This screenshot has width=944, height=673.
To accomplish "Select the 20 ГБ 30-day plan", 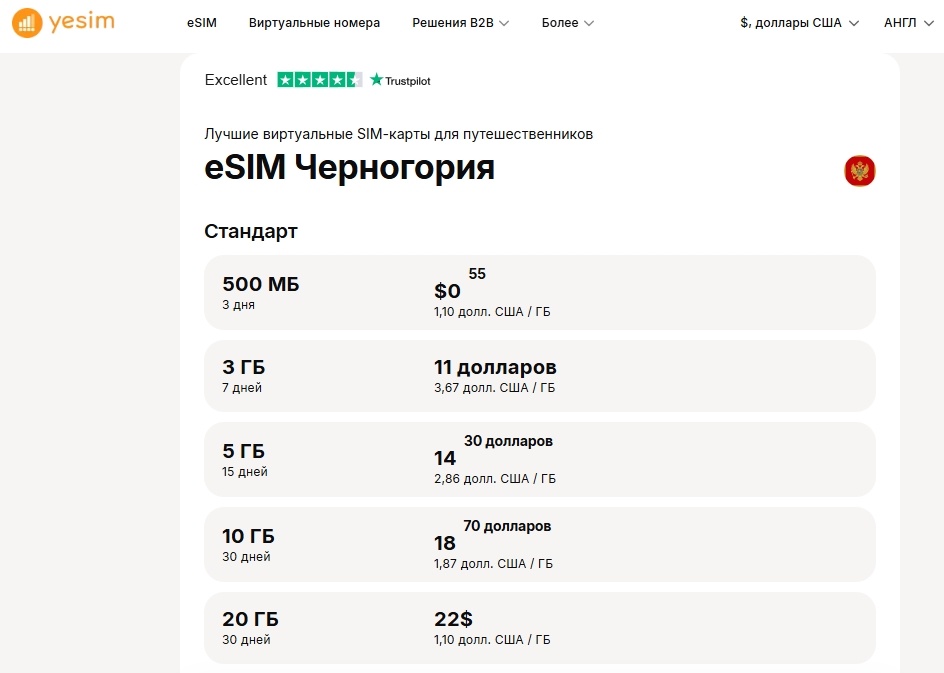I will [540, 627].
